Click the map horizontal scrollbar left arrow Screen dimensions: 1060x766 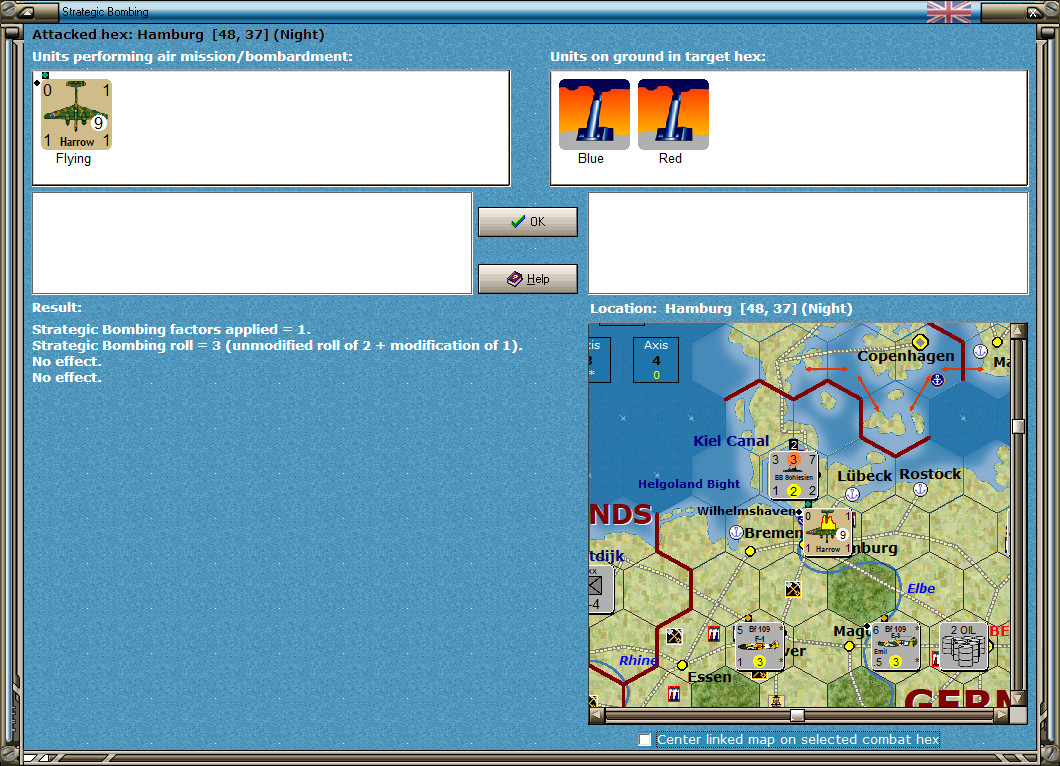(x=596, y=715)
